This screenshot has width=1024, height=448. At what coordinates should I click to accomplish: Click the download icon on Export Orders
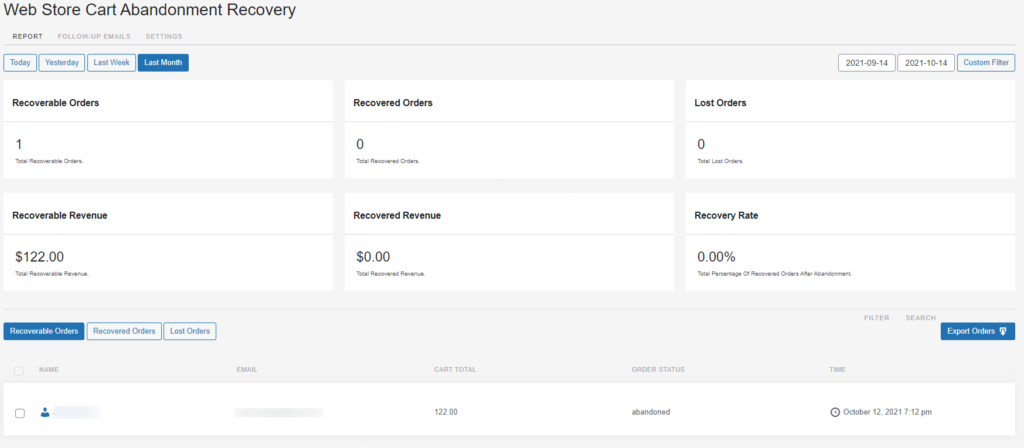(x=1004, y=331)
